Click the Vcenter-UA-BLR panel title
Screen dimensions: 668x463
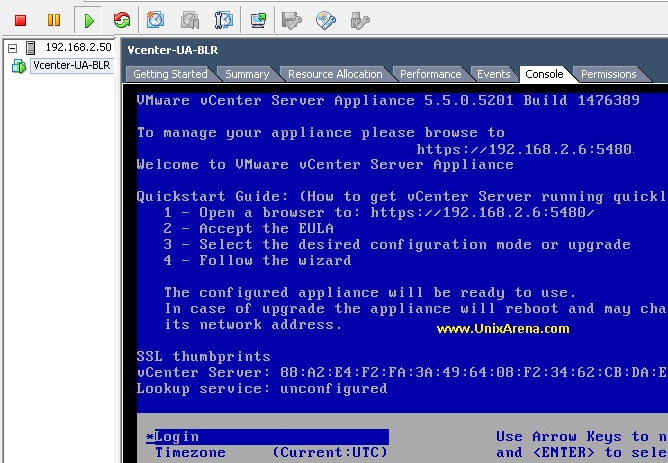173,50
